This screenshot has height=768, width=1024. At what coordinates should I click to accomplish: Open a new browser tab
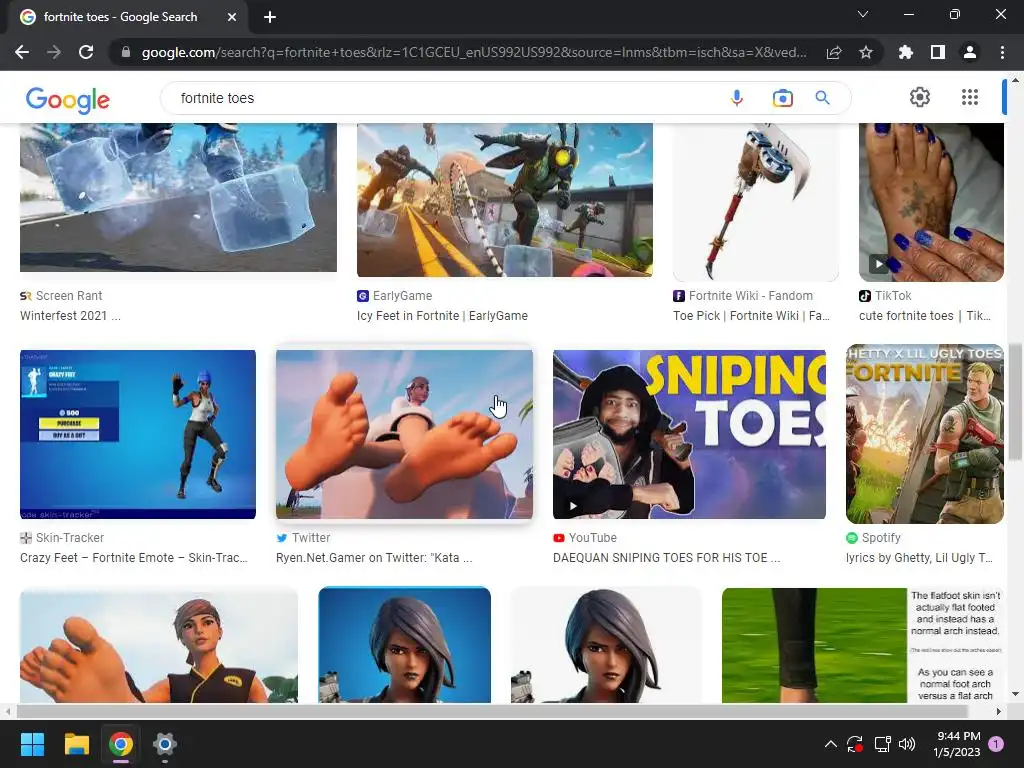pyautogui.click(x=270, y=17)
